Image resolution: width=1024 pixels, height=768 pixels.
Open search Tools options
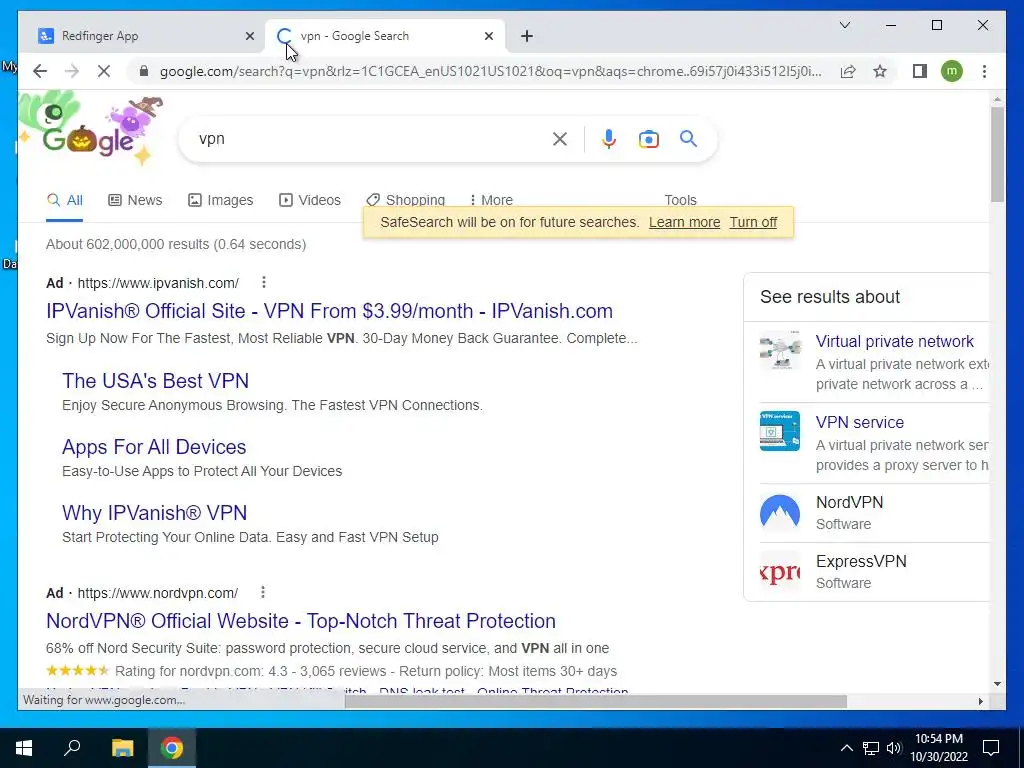click(x=680, y=200)
